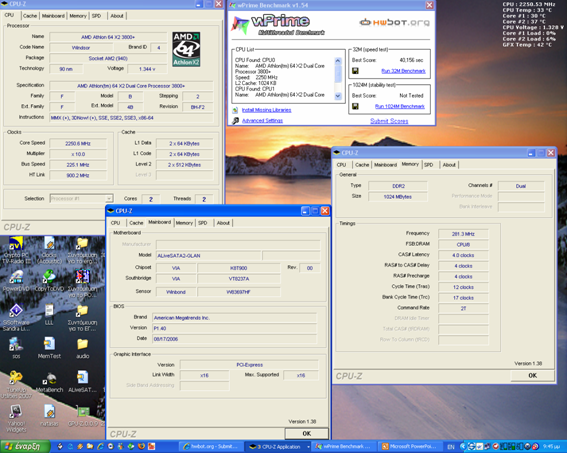Click the K8T900 chipset value
This screenshot has width=567, height=454.
[239, 268]
